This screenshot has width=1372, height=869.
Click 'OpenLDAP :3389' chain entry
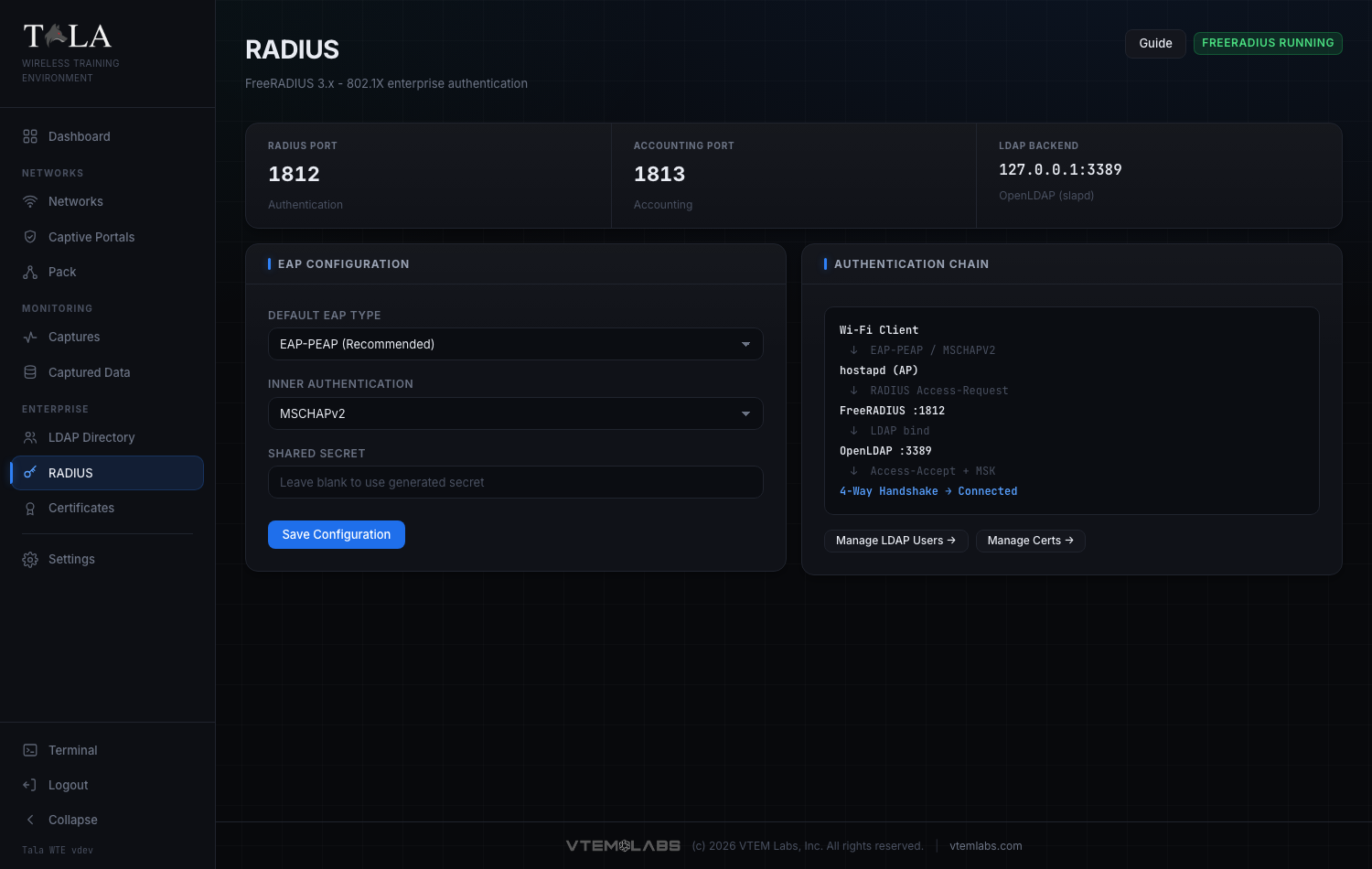coord(885,451)
